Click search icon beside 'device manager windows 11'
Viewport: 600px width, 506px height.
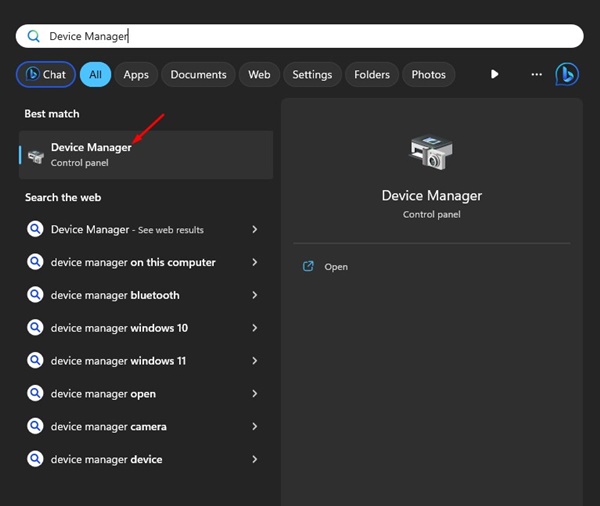pos(35,361)
